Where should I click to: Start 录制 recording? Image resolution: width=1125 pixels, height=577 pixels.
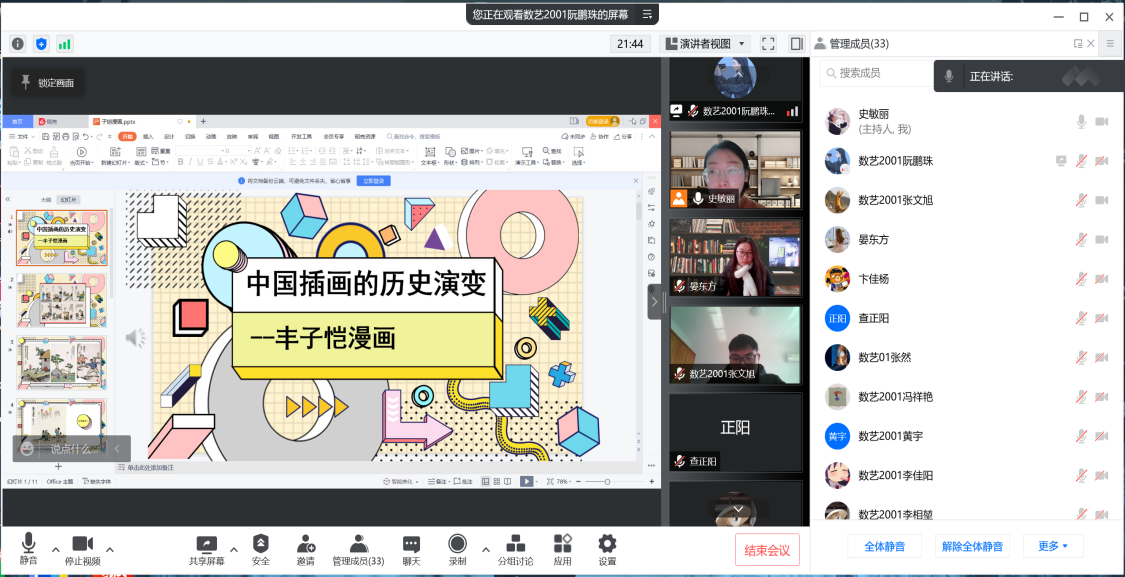click(457, 550)
